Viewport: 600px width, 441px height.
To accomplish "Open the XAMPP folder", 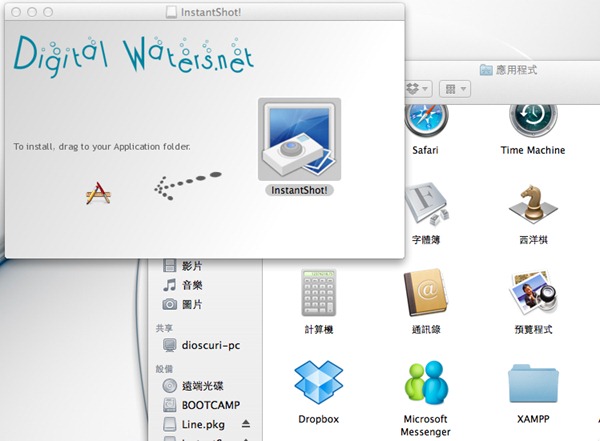I will coord(533,384).
